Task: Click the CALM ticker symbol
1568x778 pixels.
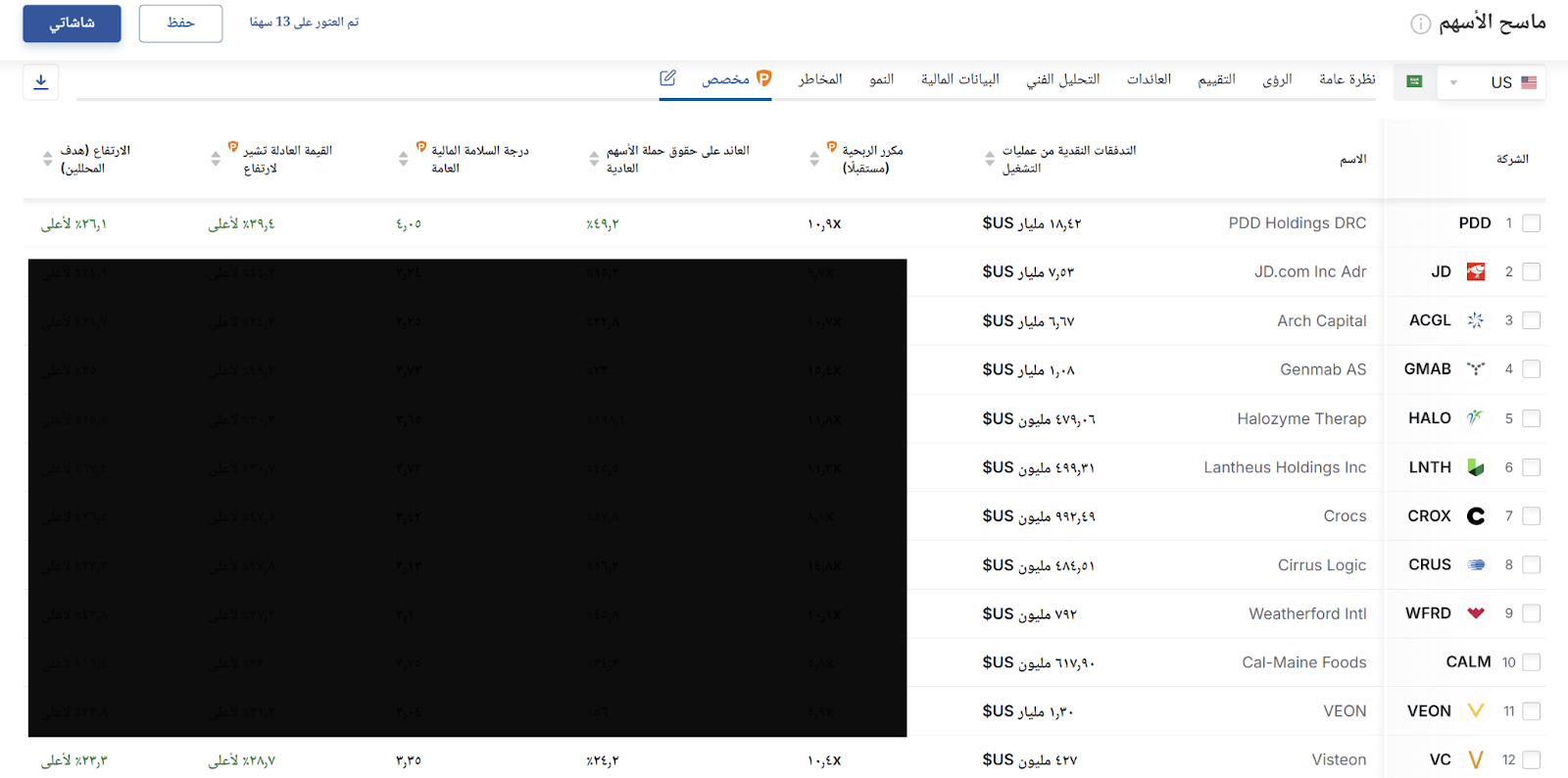Action: coord(1468,662)
